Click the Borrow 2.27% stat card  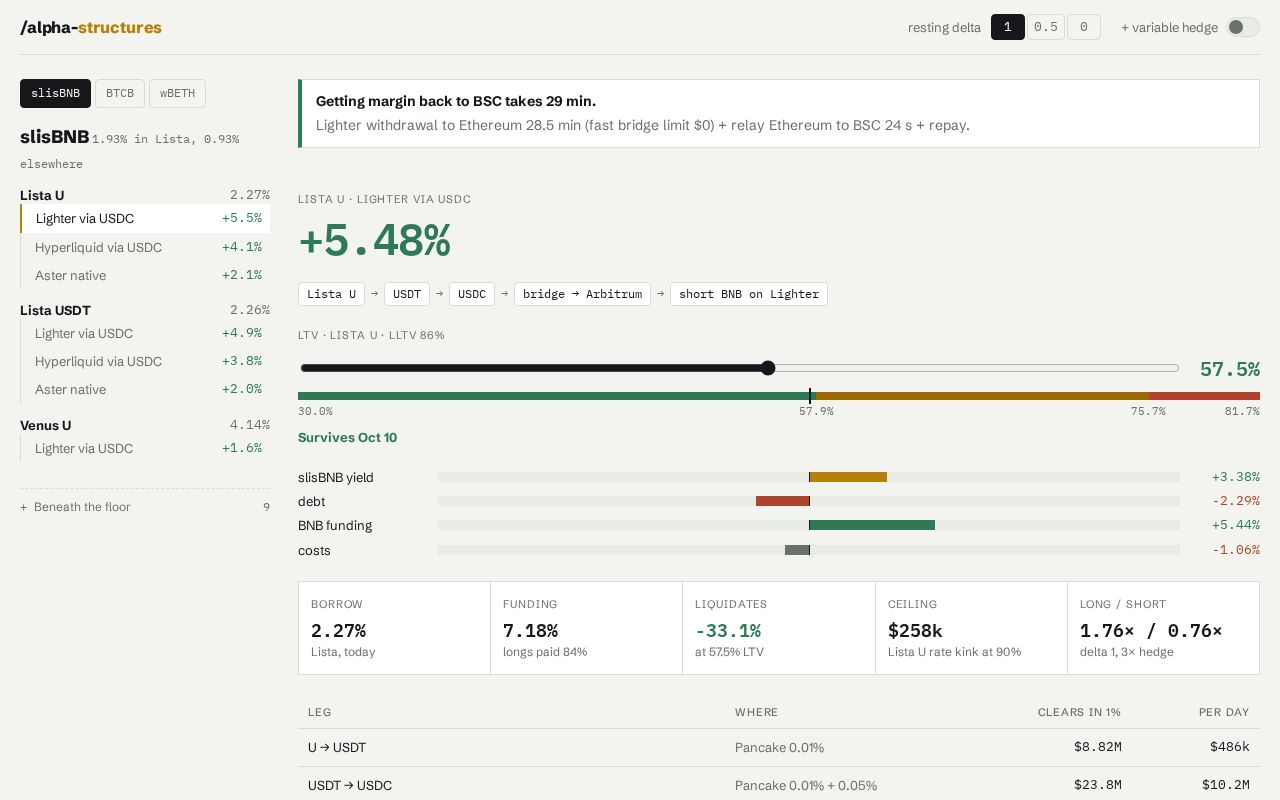tap(394, 628)
